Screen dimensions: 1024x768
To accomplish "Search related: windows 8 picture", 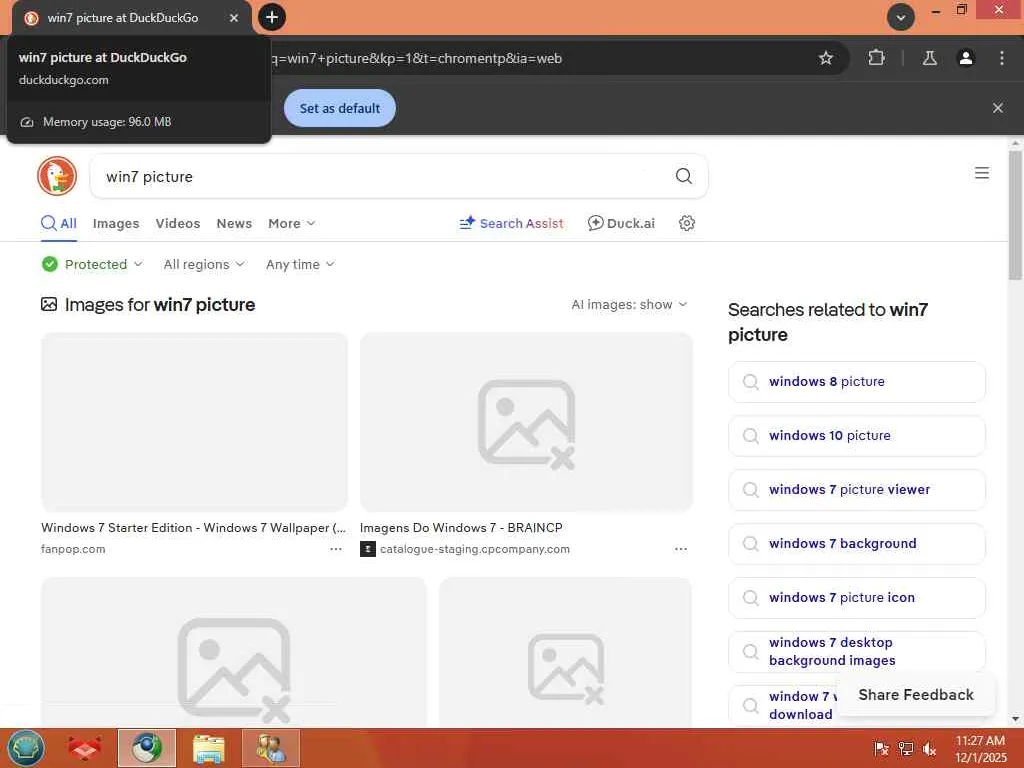I will [856, 382].
